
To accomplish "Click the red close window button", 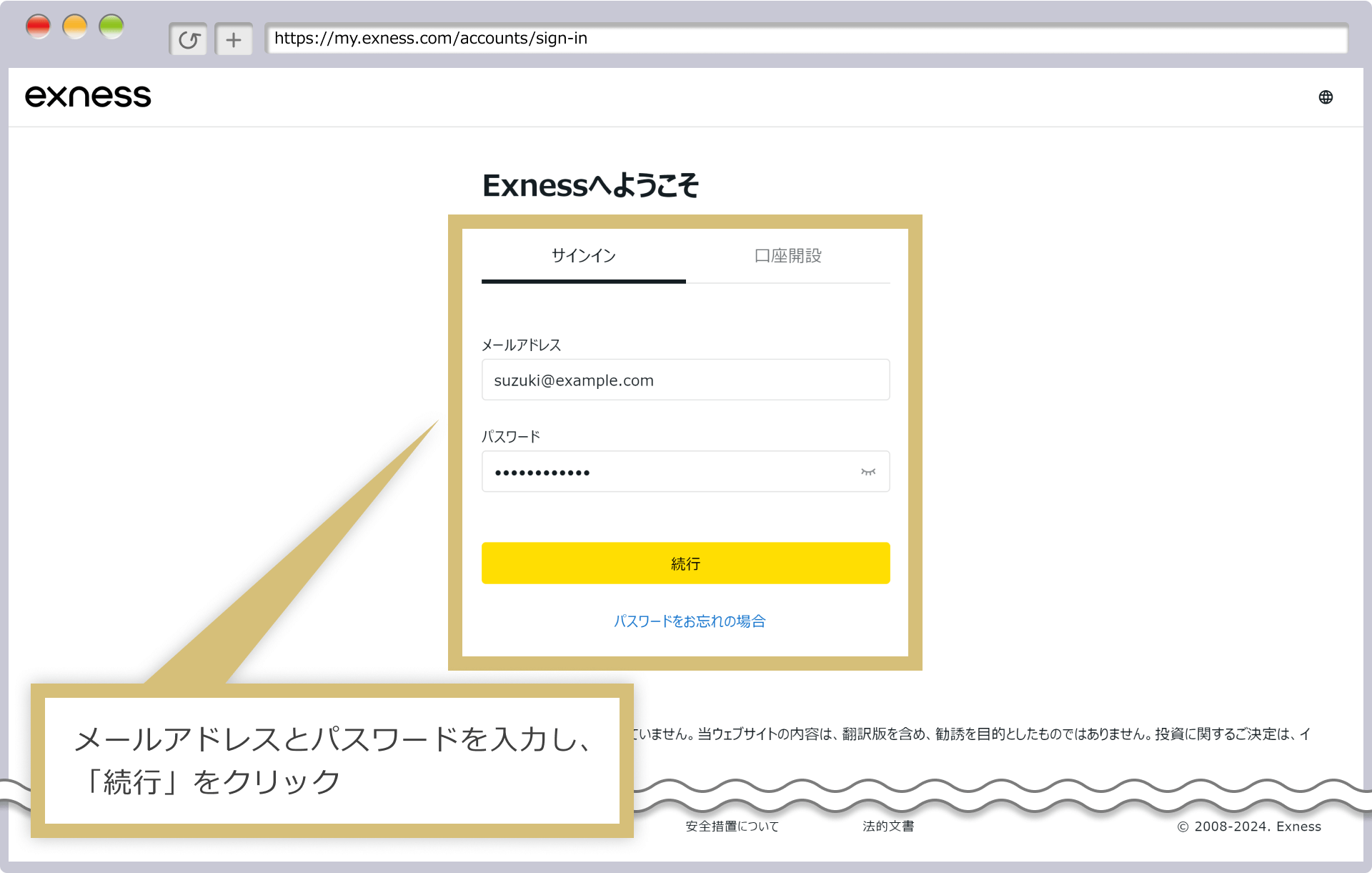I will [x=39, y=27].
